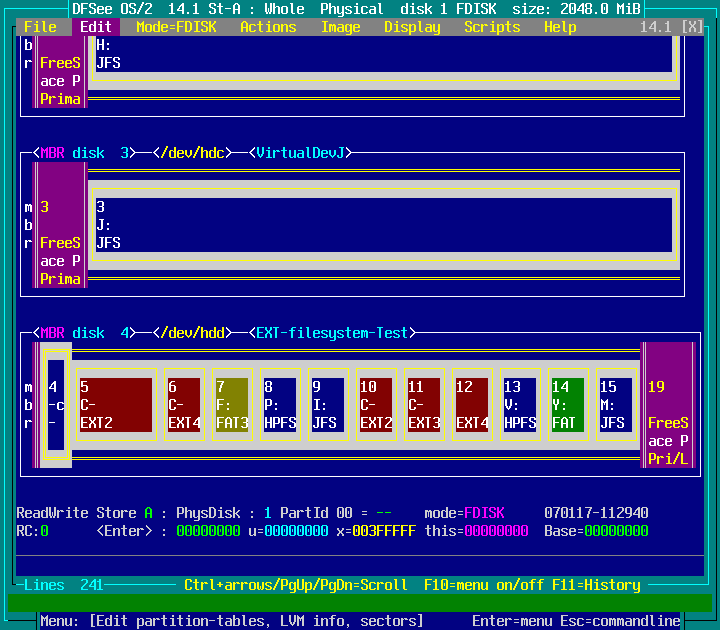Select partition 7 F: FAT32 block
Viewport: 720px width, 630px height.
pyautogui.click(x=232, y=405)
